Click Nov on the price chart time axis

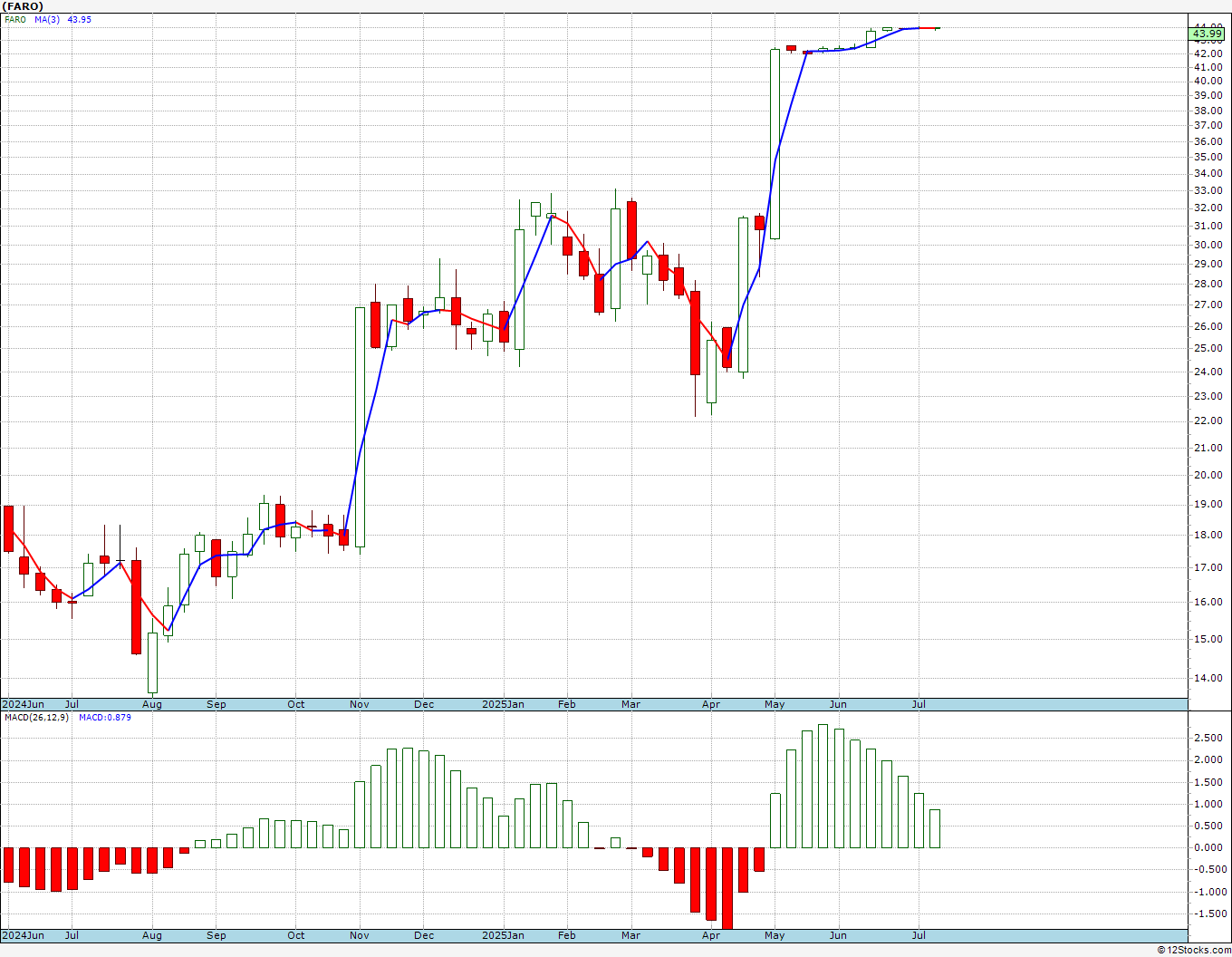(x=360, y=704)
